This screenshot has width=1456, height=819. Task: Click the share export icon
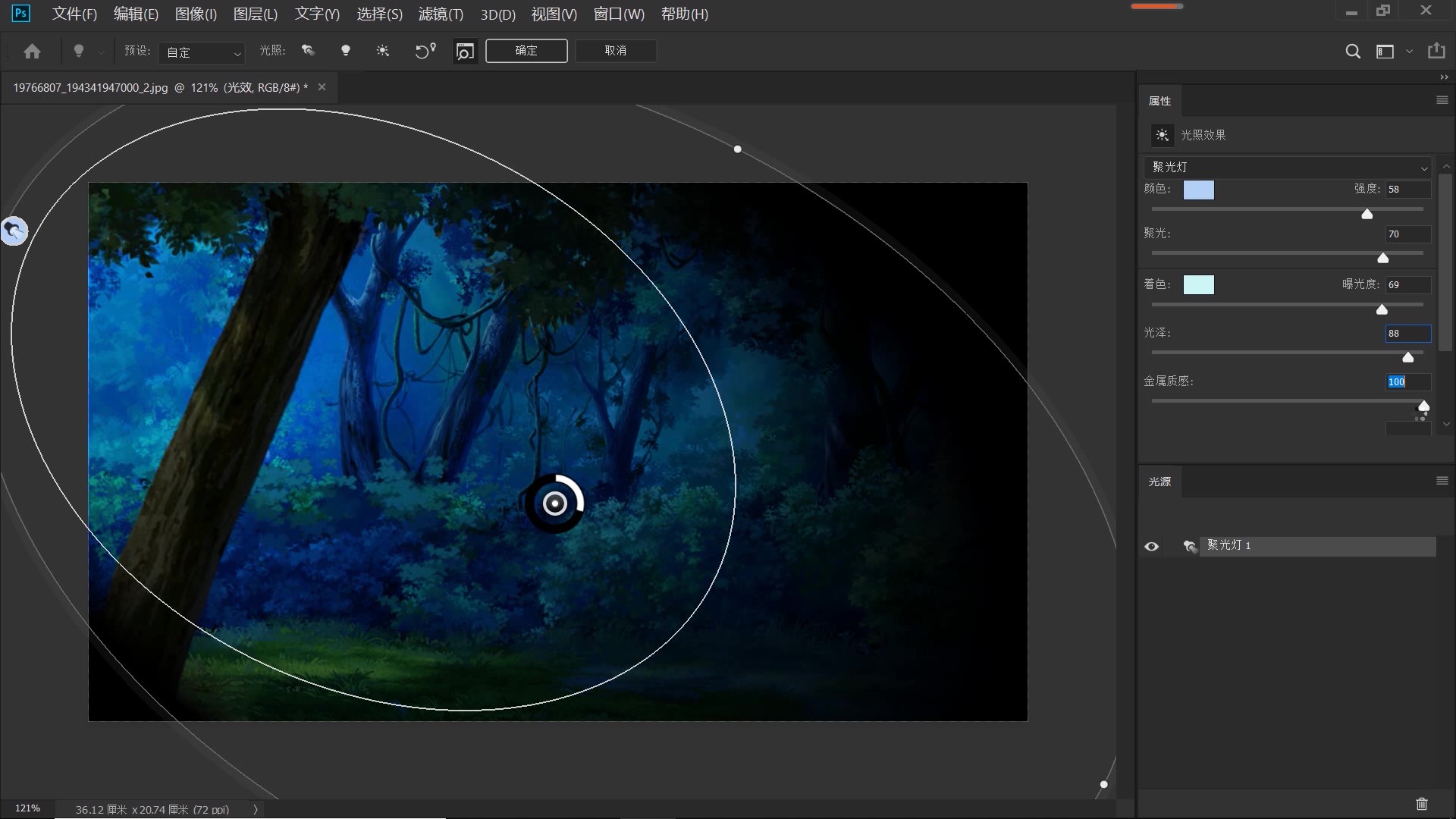tap(1436, 51)
